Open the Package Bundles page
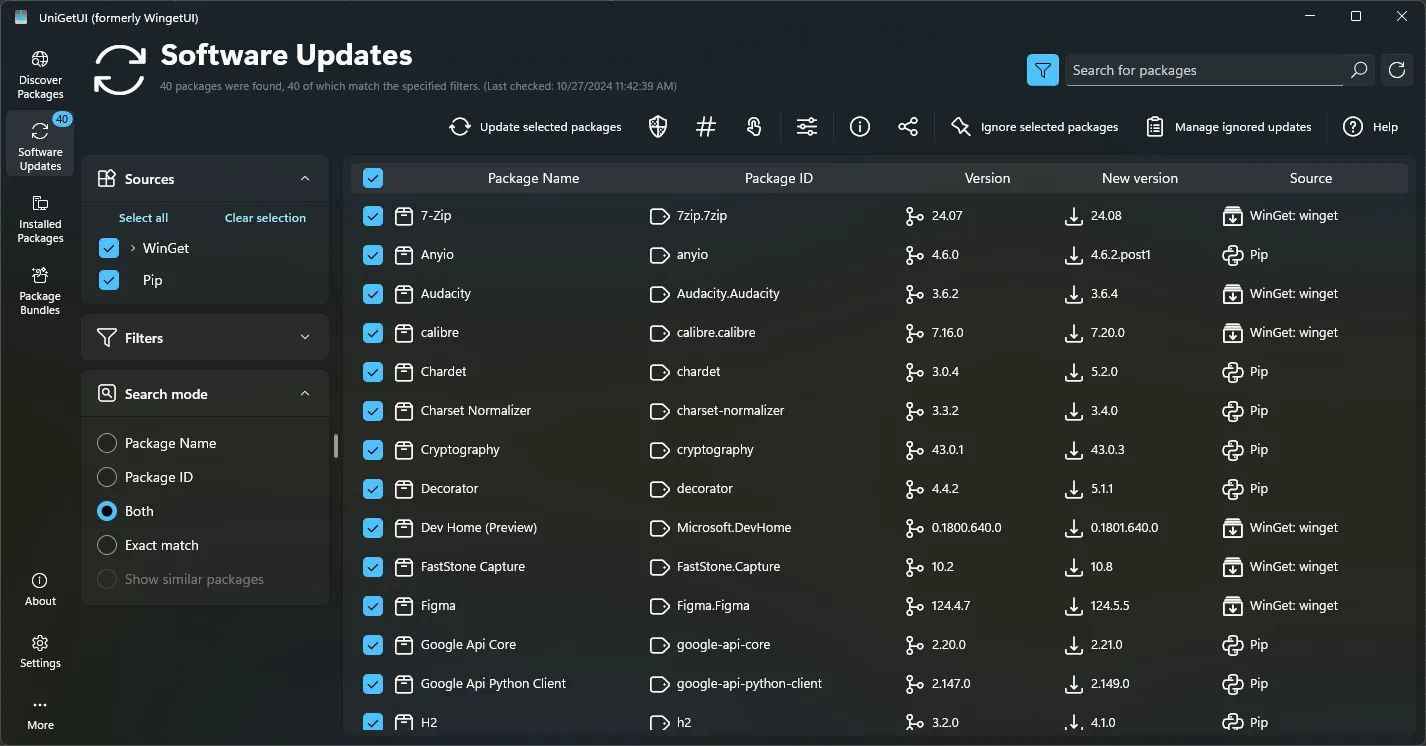The height and width of the screenshot is (746, 1426). point(40,291)
